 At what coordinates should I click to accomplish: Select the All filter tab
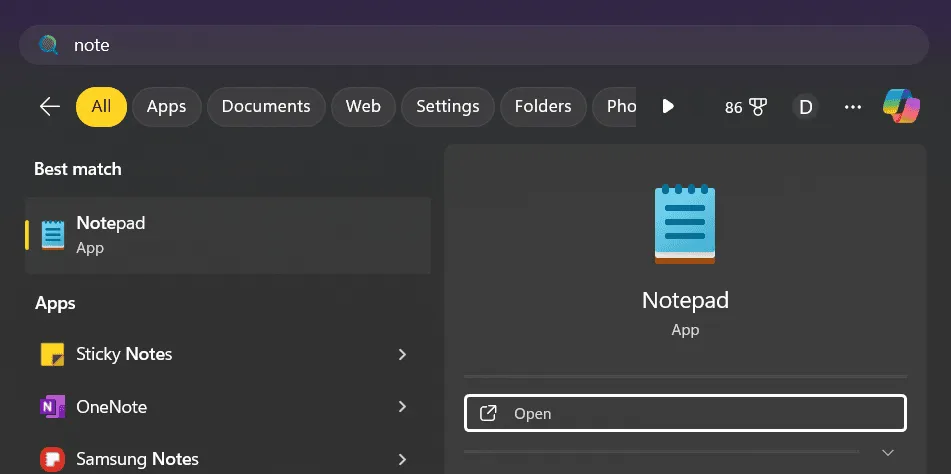[x=101, y=107]
